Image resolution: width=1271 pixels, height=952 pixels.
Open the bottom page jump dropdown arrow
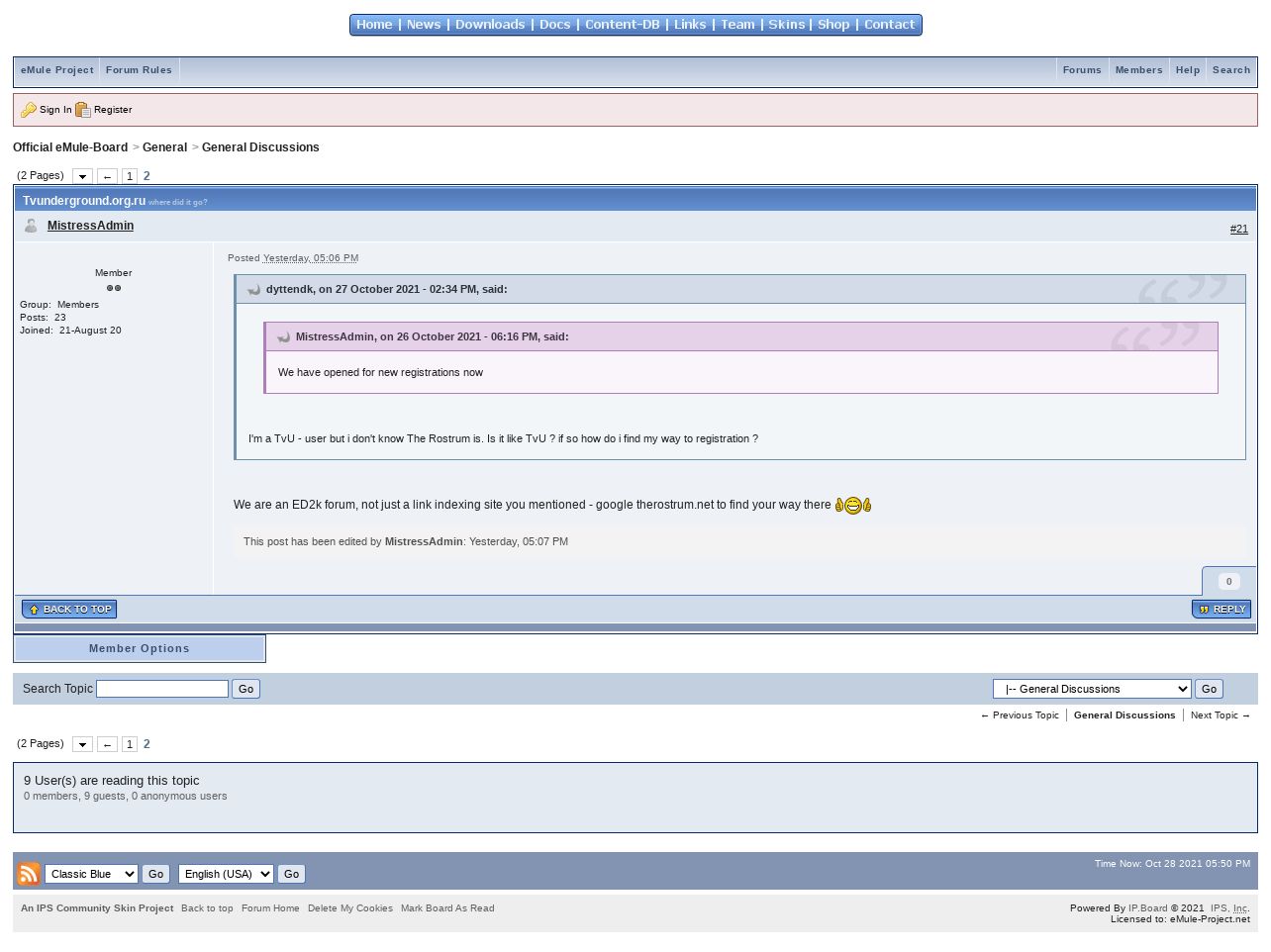(82, 744)
